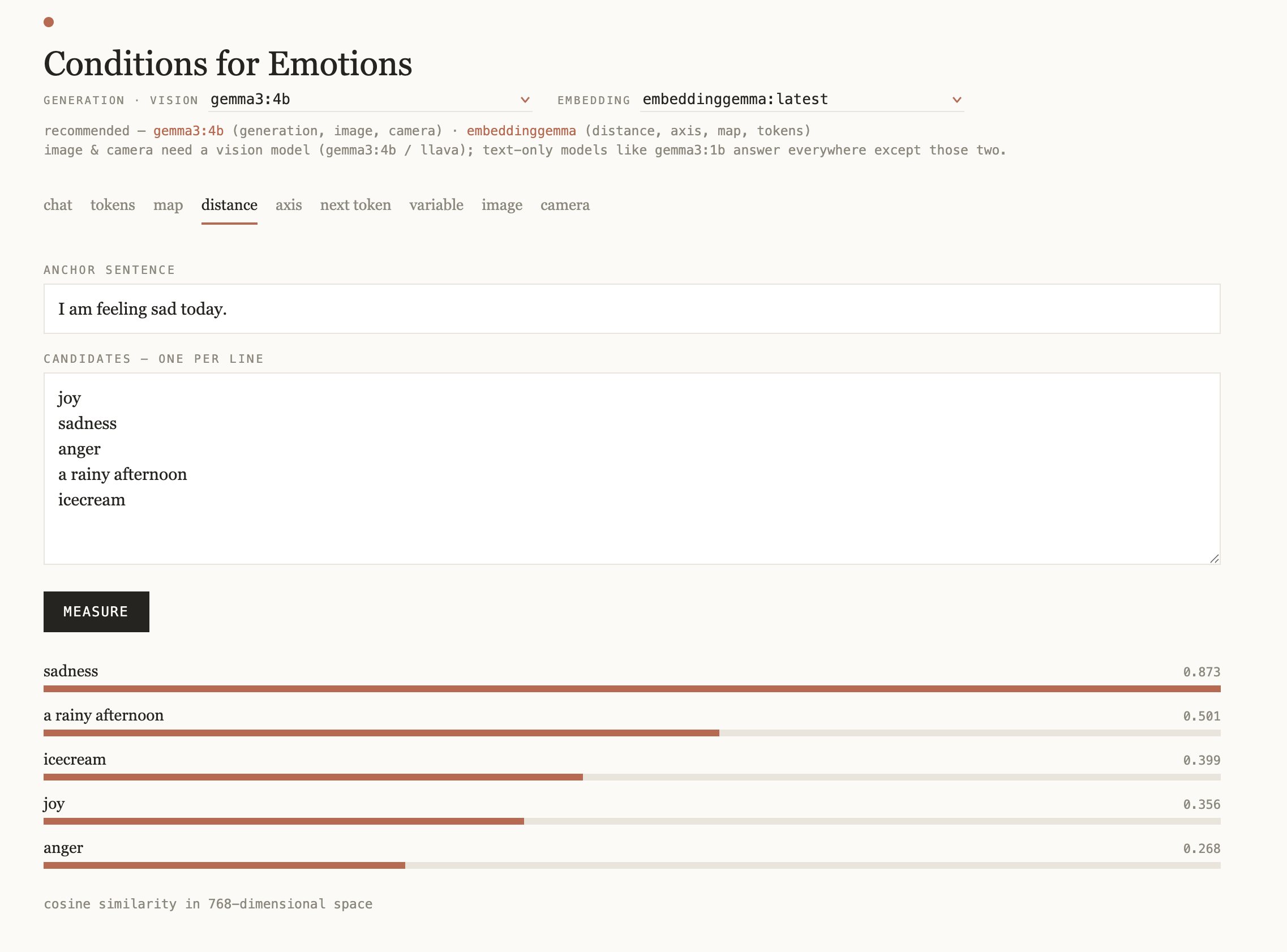Click inside the candidates text area
1287x952 pixels.
[x=632, y=469]
